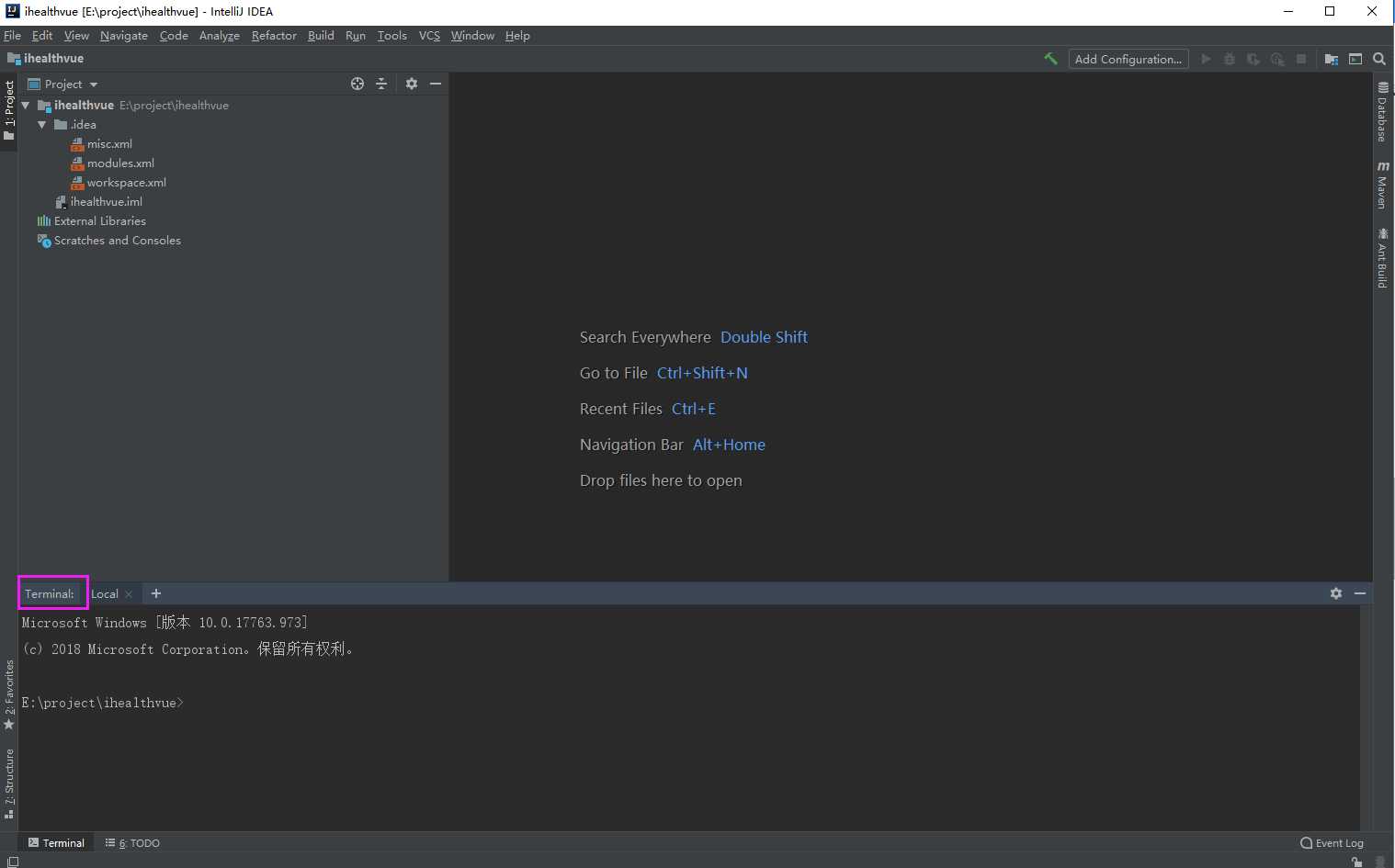This screenshot has width=1395, height=868.
Task: Open the View menu
Action: (76, 35)
